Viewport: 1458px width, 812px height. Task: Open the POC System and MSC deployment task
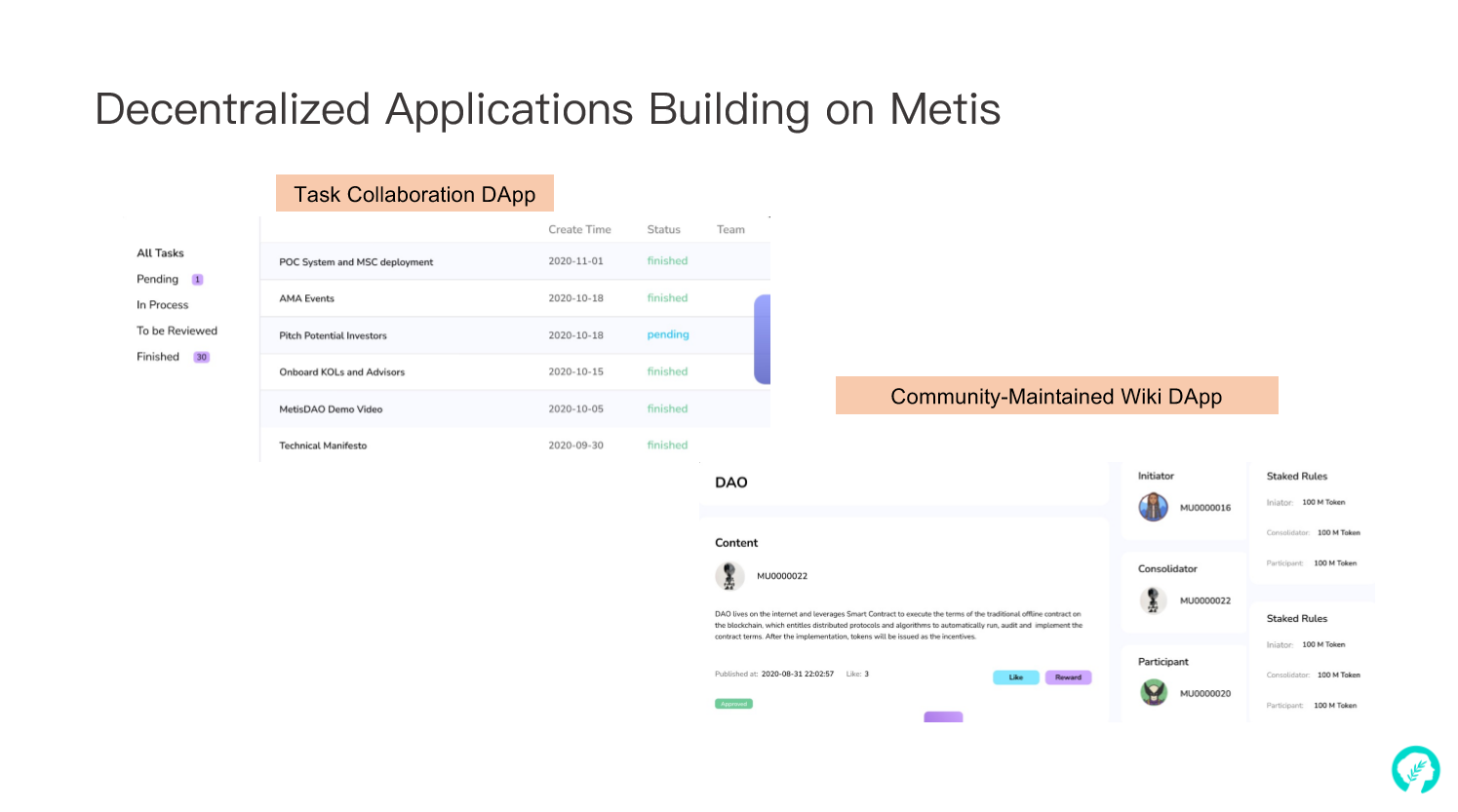[356, 262]
